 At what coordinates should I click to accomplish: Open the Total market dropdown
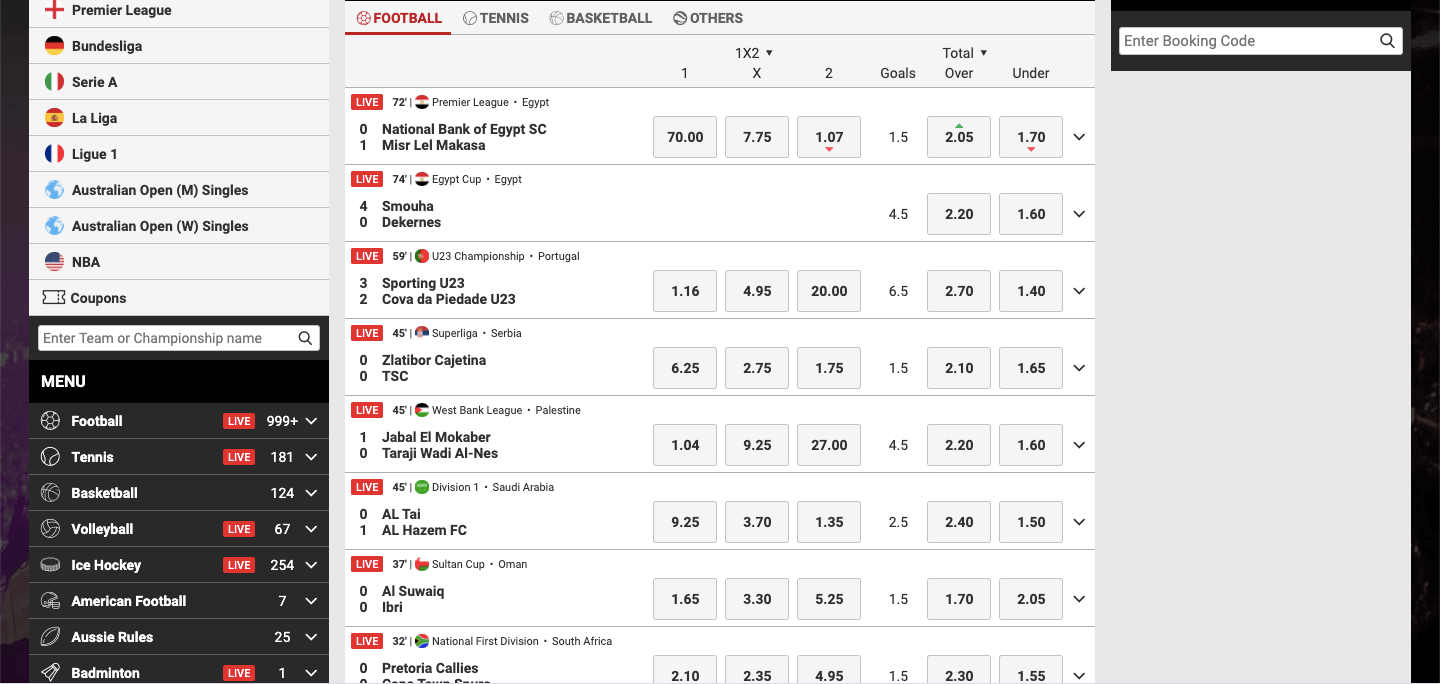pos(966,52)
